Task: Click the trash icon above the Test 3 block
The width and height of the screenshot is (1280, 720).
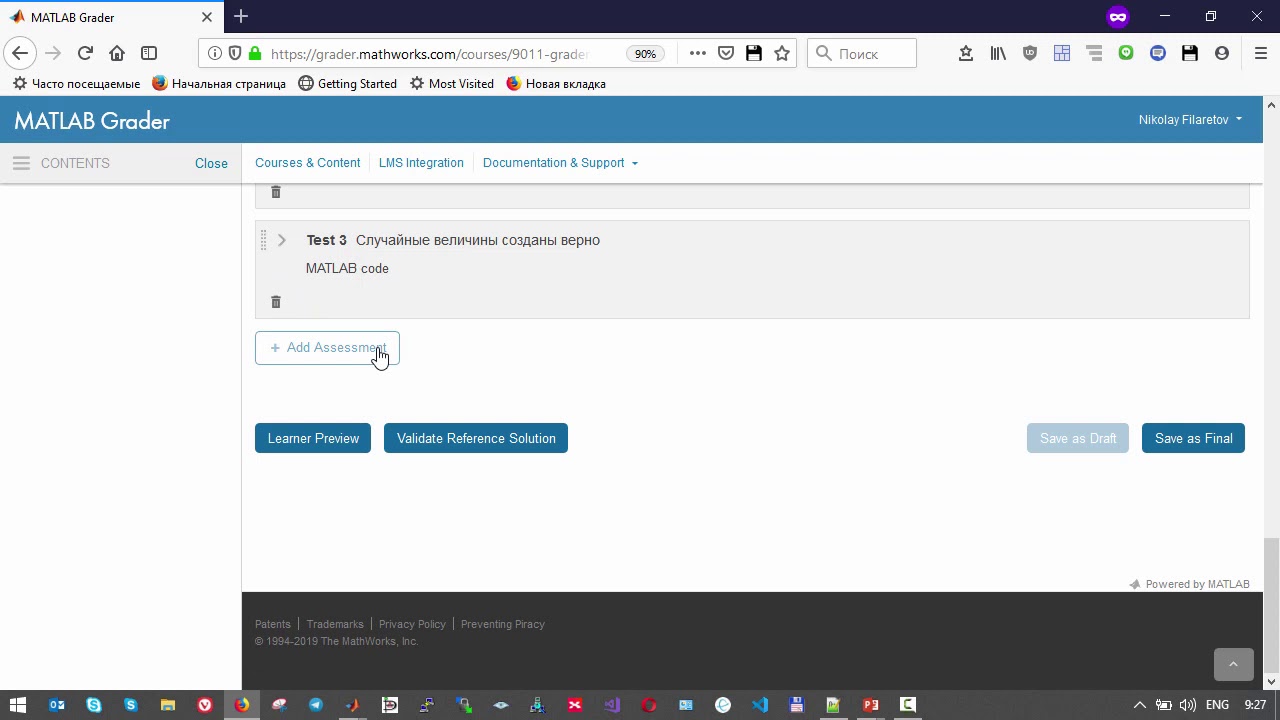Action: (x=276, y=192)
